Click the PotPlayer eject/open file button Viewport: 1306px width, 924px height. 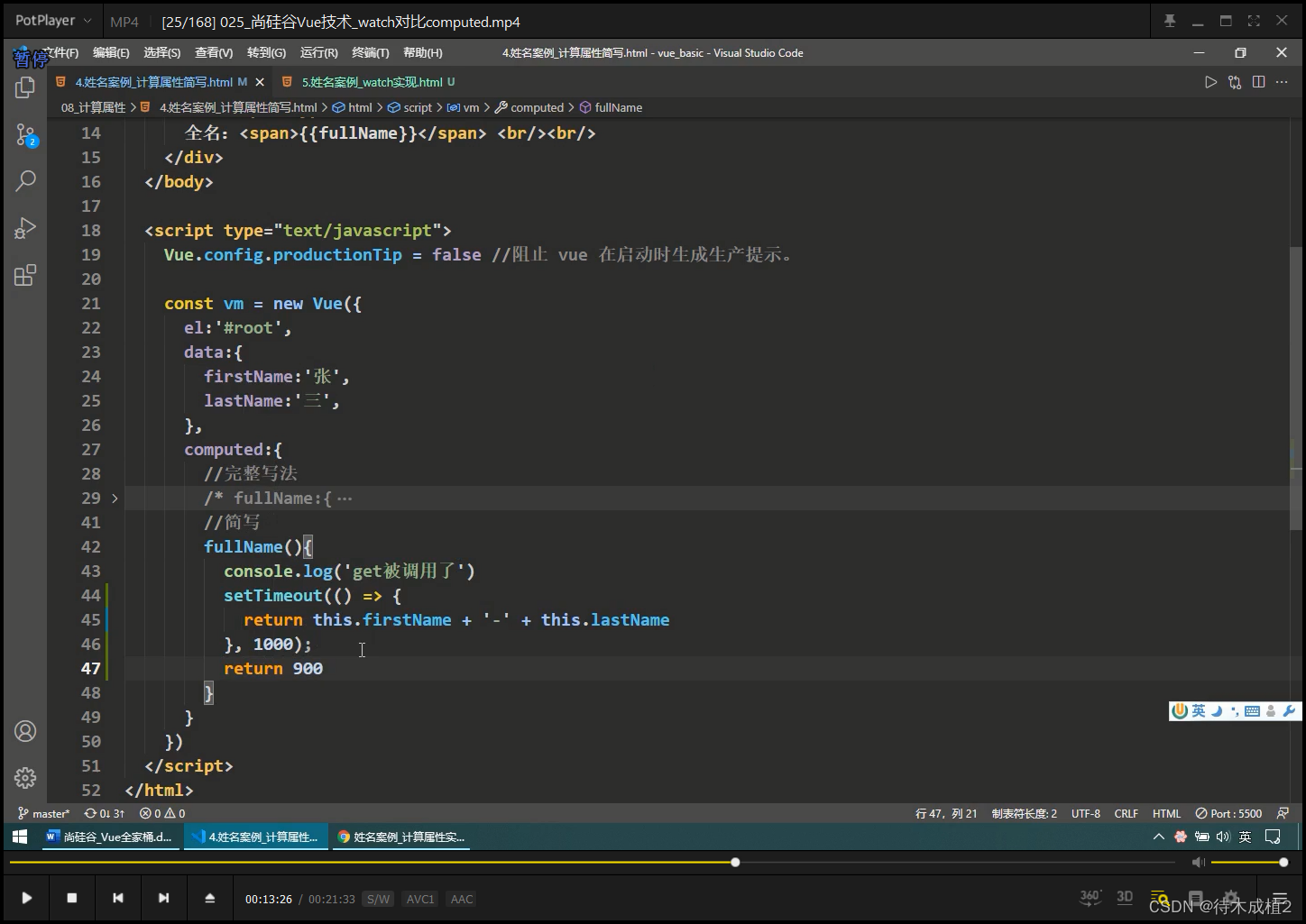(209, 898)
